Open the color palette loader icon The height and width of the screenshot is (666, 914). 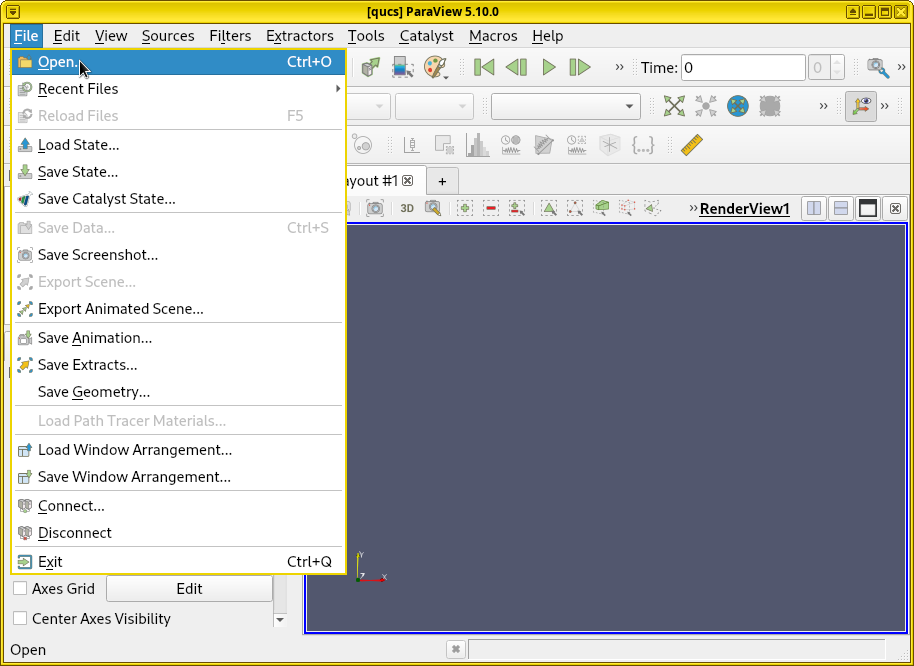436,68
